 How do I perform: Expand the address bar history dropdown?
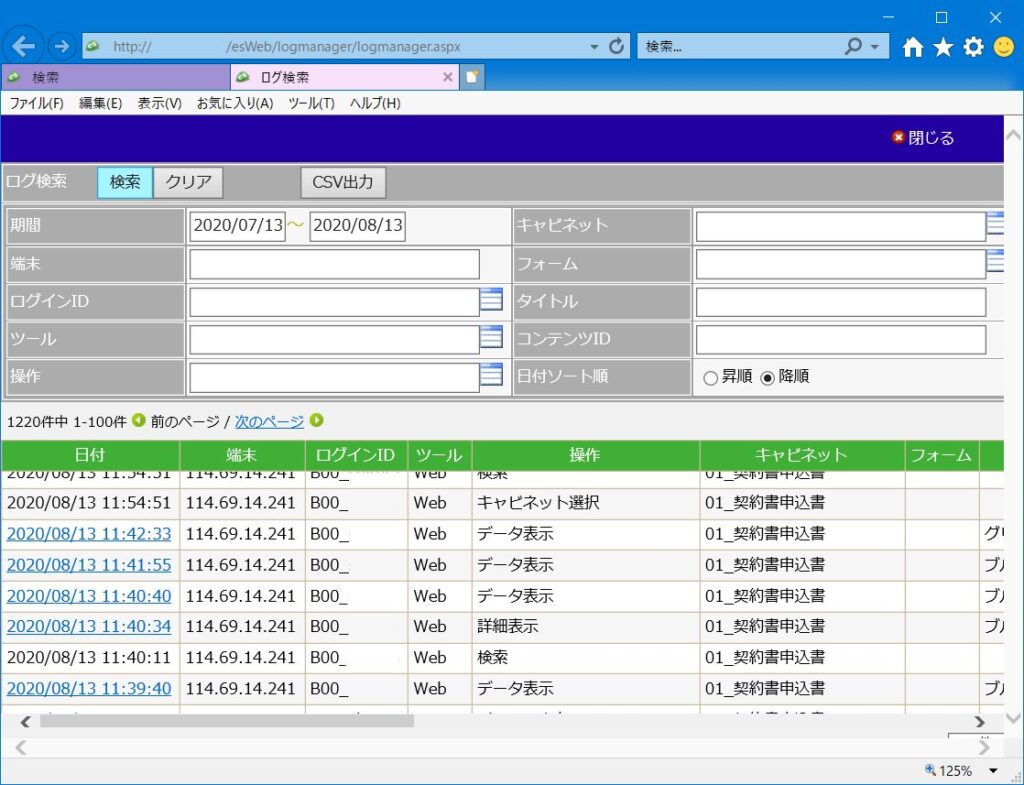(594, 47)
